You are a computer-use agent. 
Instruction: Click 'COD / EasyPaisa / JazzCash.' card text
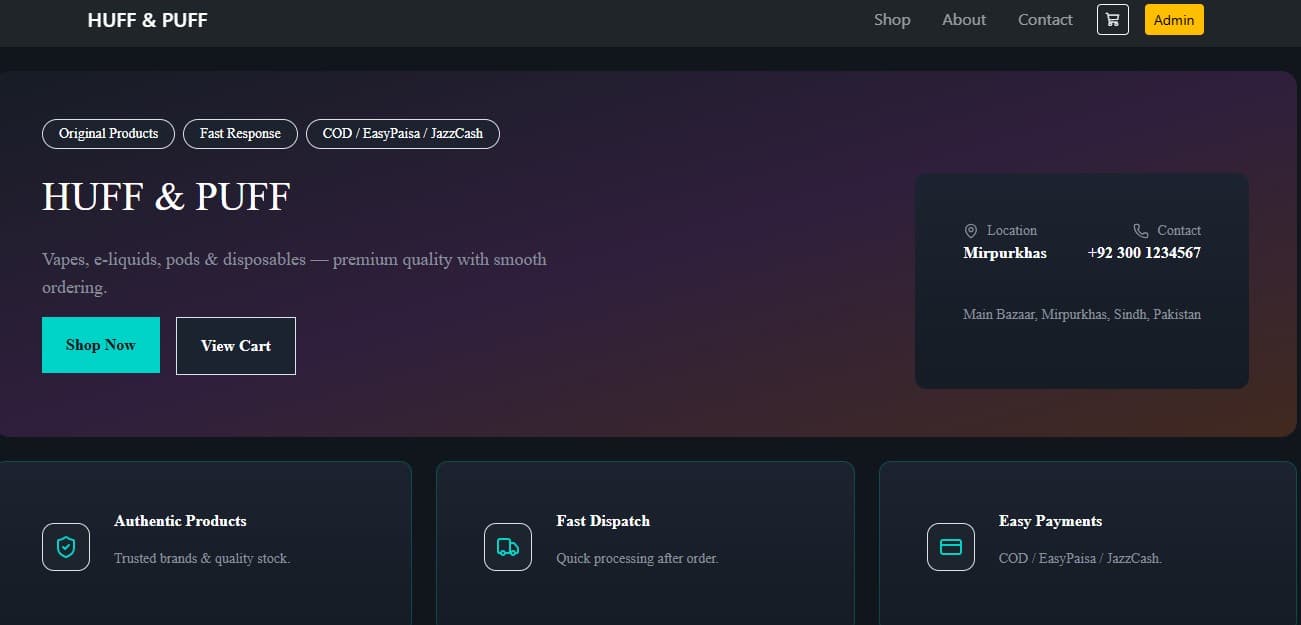point(1080,559)
